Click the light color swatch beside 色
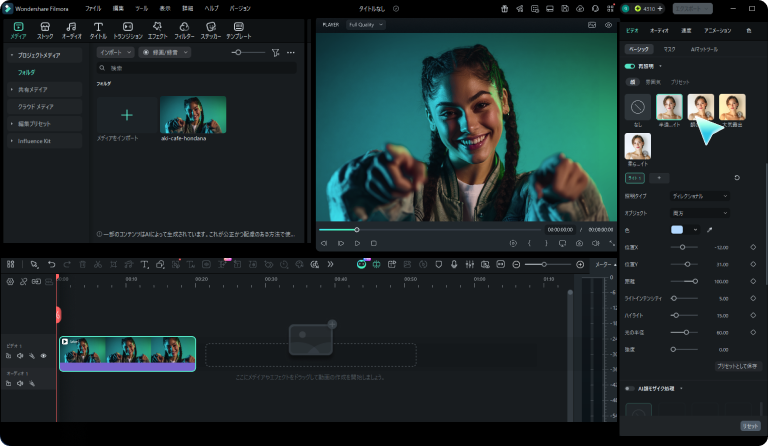This screenshot has width=768, height=446. 677,230
